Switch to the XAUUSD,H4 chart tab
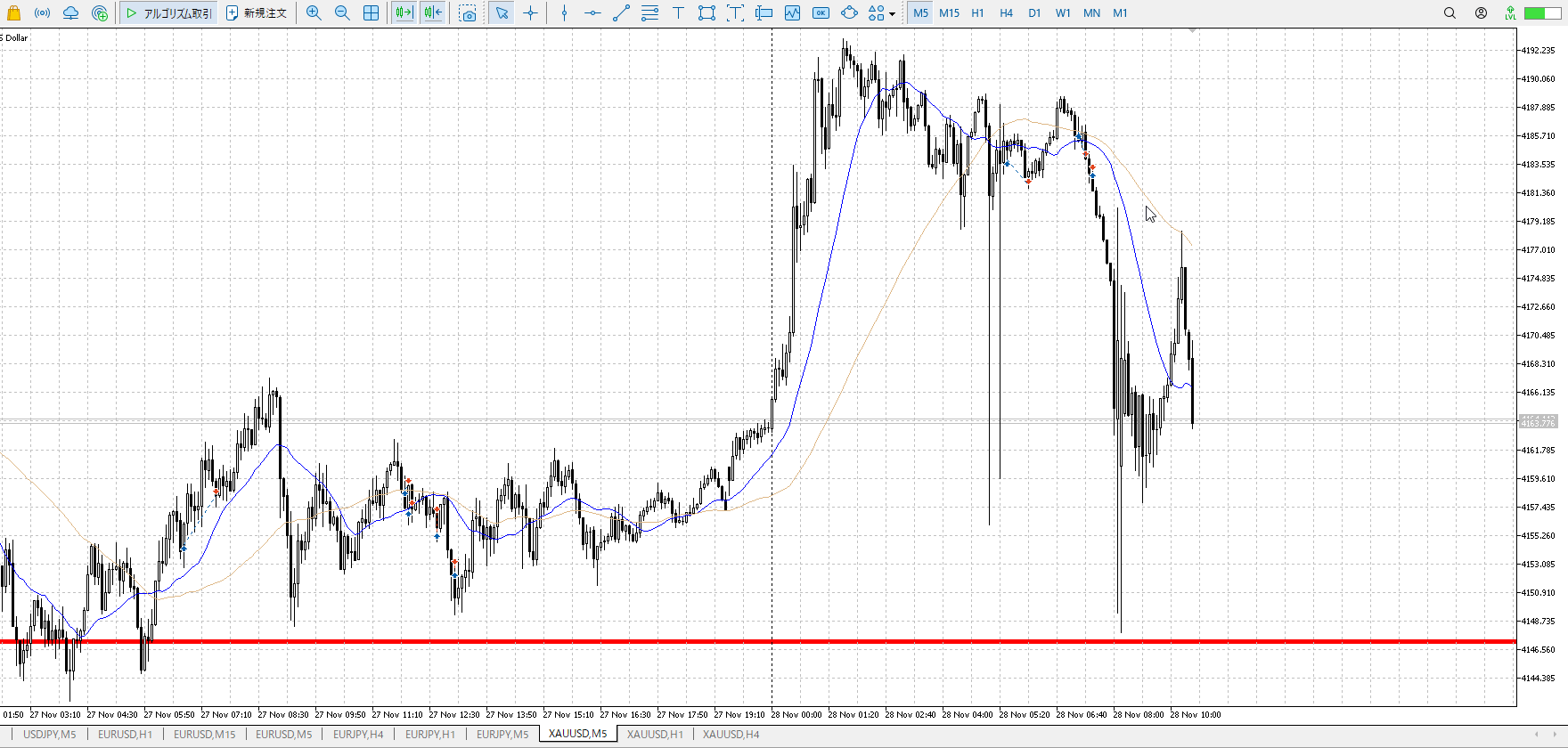 [731, 735]
